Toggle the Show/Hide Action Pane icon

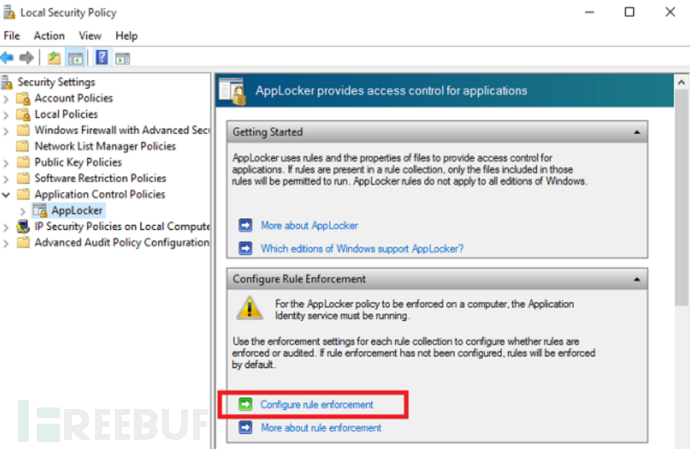122,57
